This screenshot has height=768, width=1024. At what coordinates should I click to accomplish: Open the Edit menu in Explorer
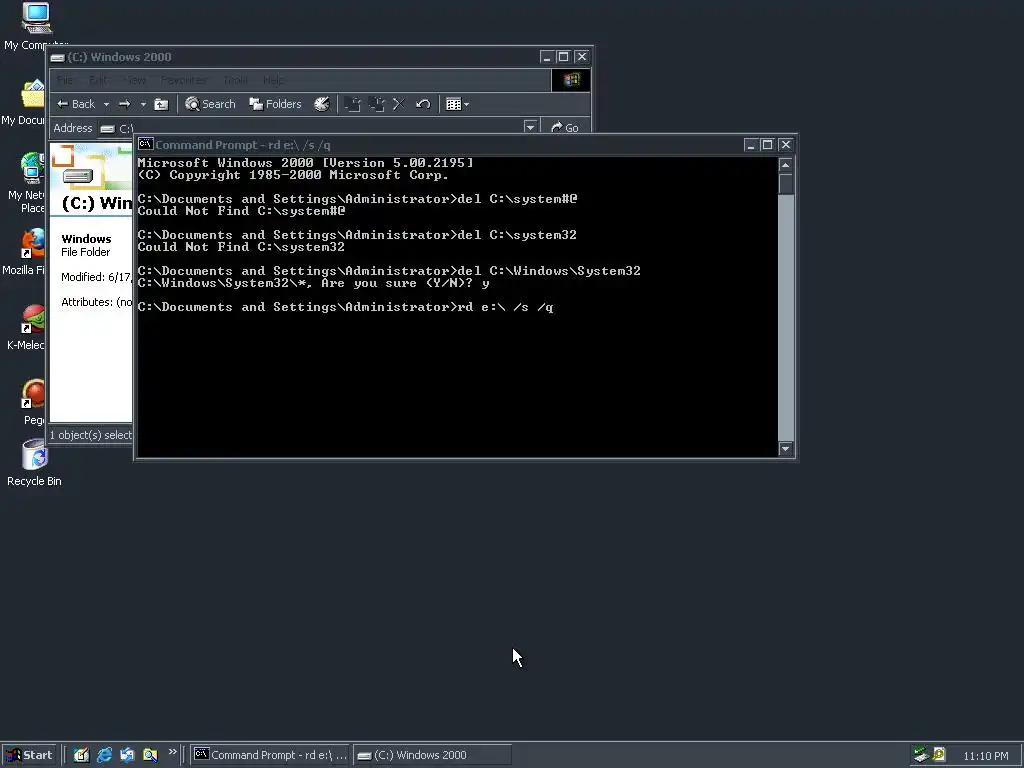pos(98,80)
